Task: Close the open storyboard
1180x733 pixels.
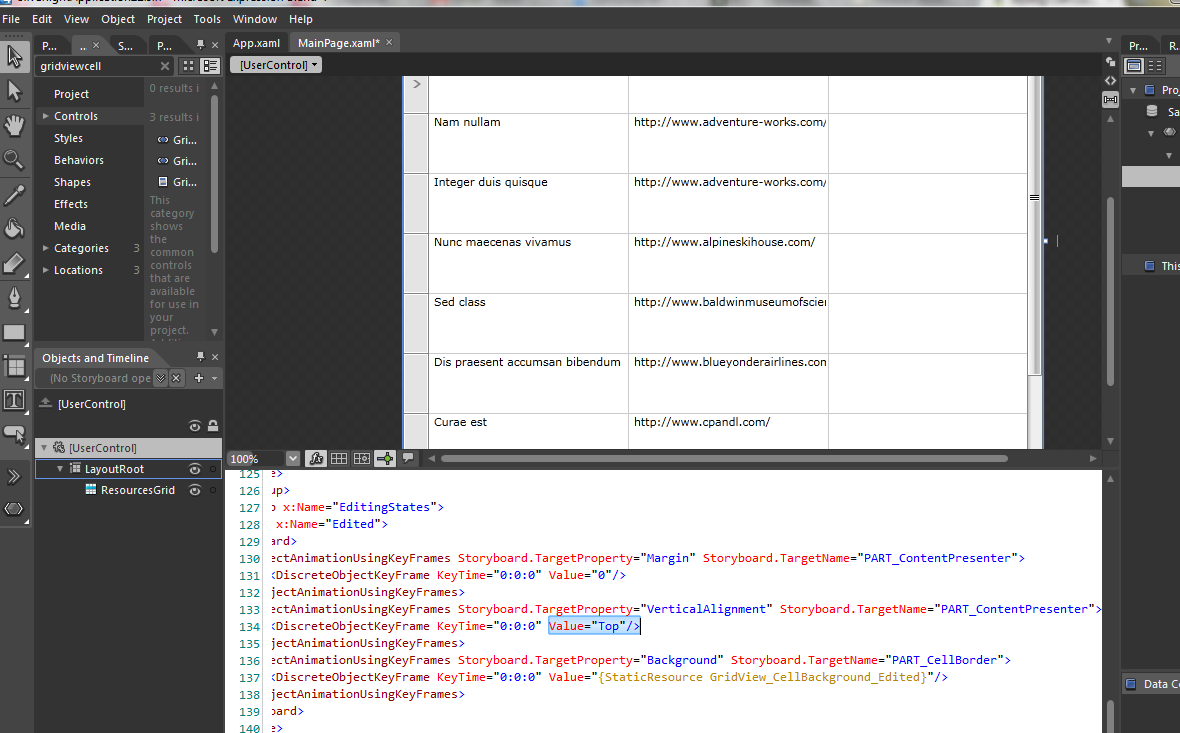Action: coord(176,378)
